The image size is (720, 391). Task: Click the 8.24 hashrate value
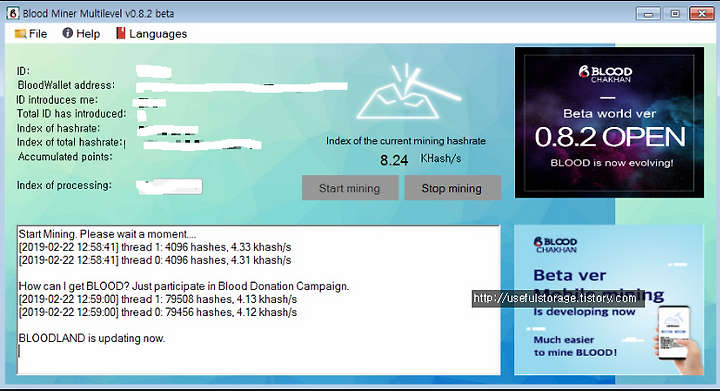pyautogui.click(x=394, y=160)
